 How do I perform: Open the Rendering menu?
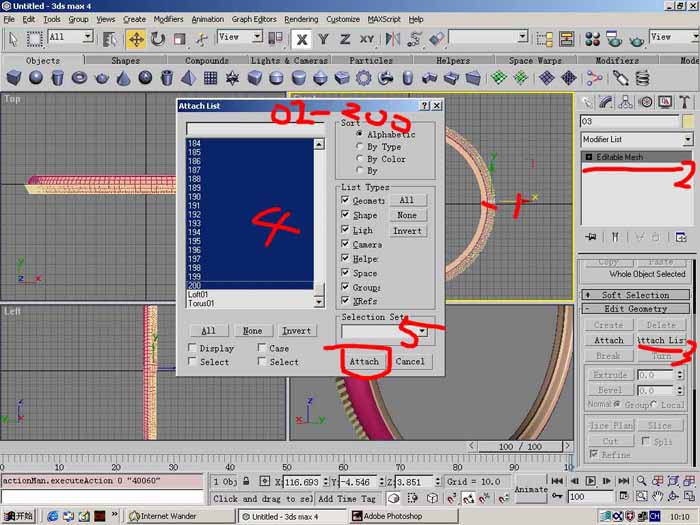[301, 19]
